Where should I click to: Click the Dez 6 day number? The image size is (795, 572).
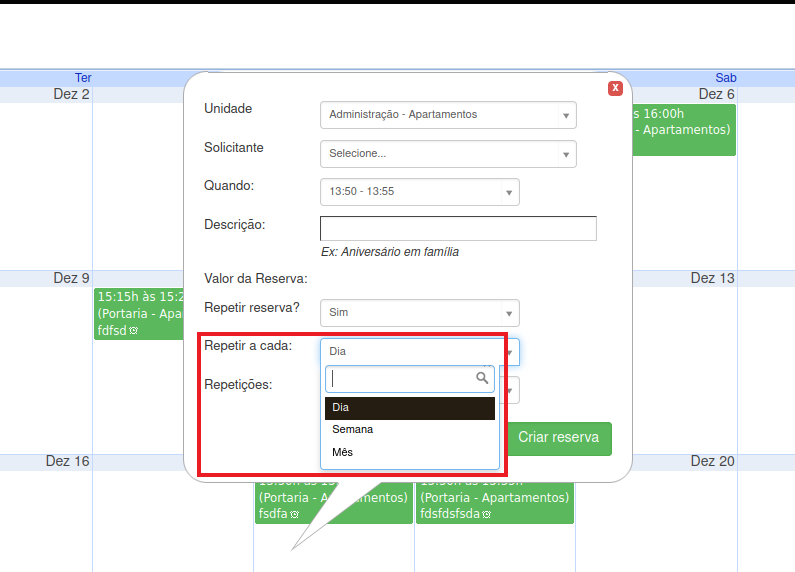[716, 94]
